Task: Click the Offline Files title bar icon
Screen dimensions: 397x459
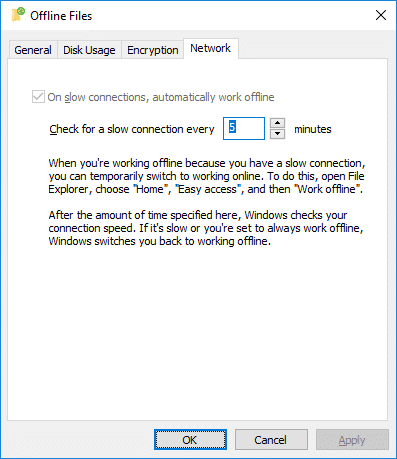Action: point(18,15)
